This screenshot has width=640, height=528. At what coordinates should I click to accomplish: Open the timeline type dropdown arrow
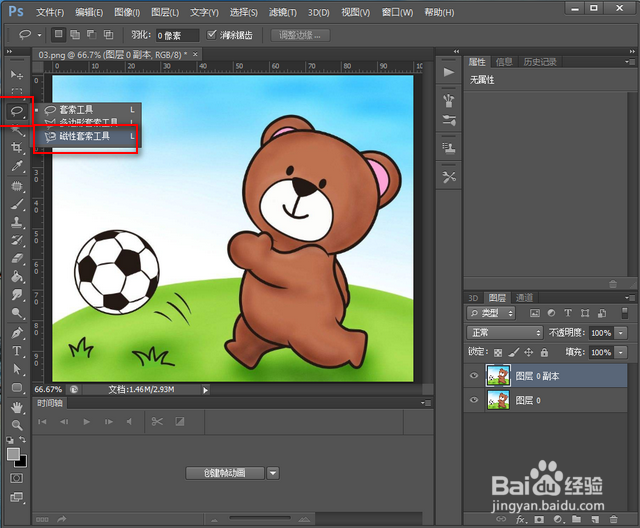(273, 473)
